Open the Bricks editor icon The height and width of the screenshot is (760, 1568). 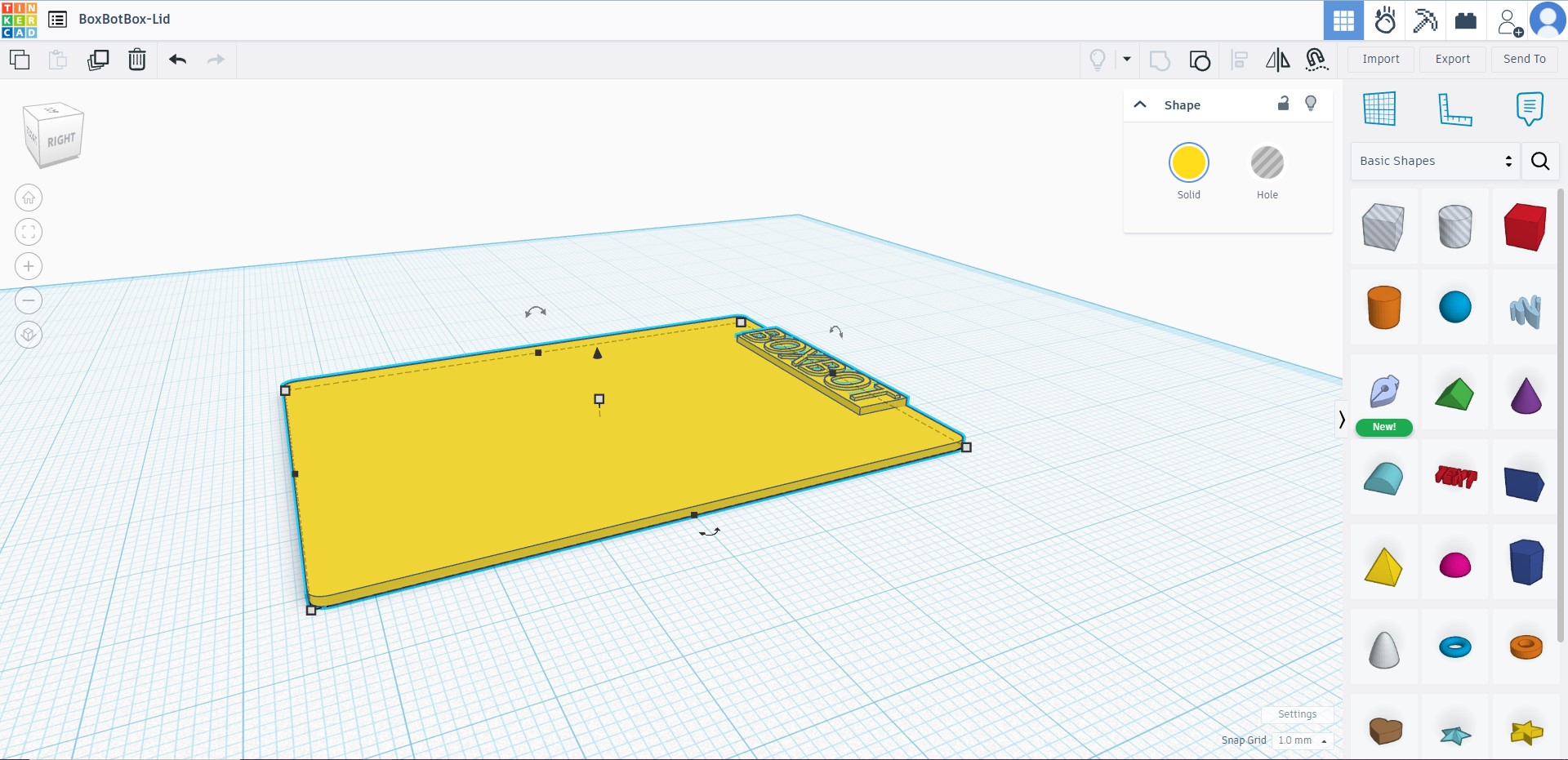(1466, 20)
